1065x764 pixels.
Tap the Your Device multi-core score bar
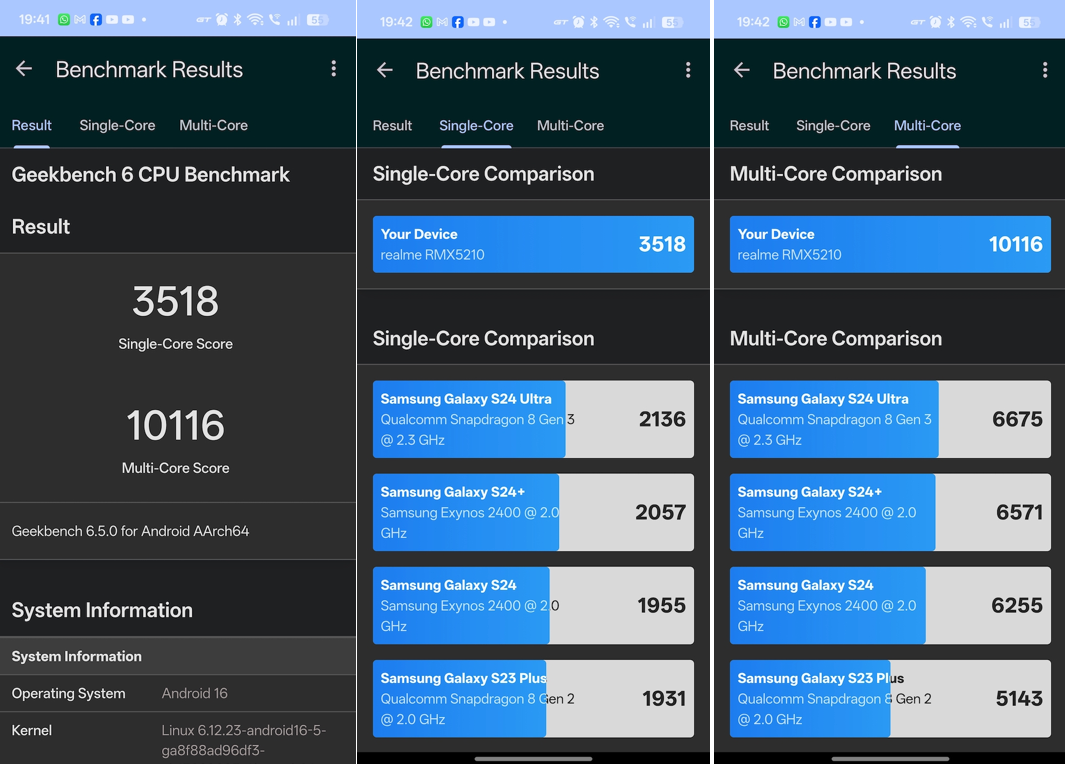tap(889, 243)
